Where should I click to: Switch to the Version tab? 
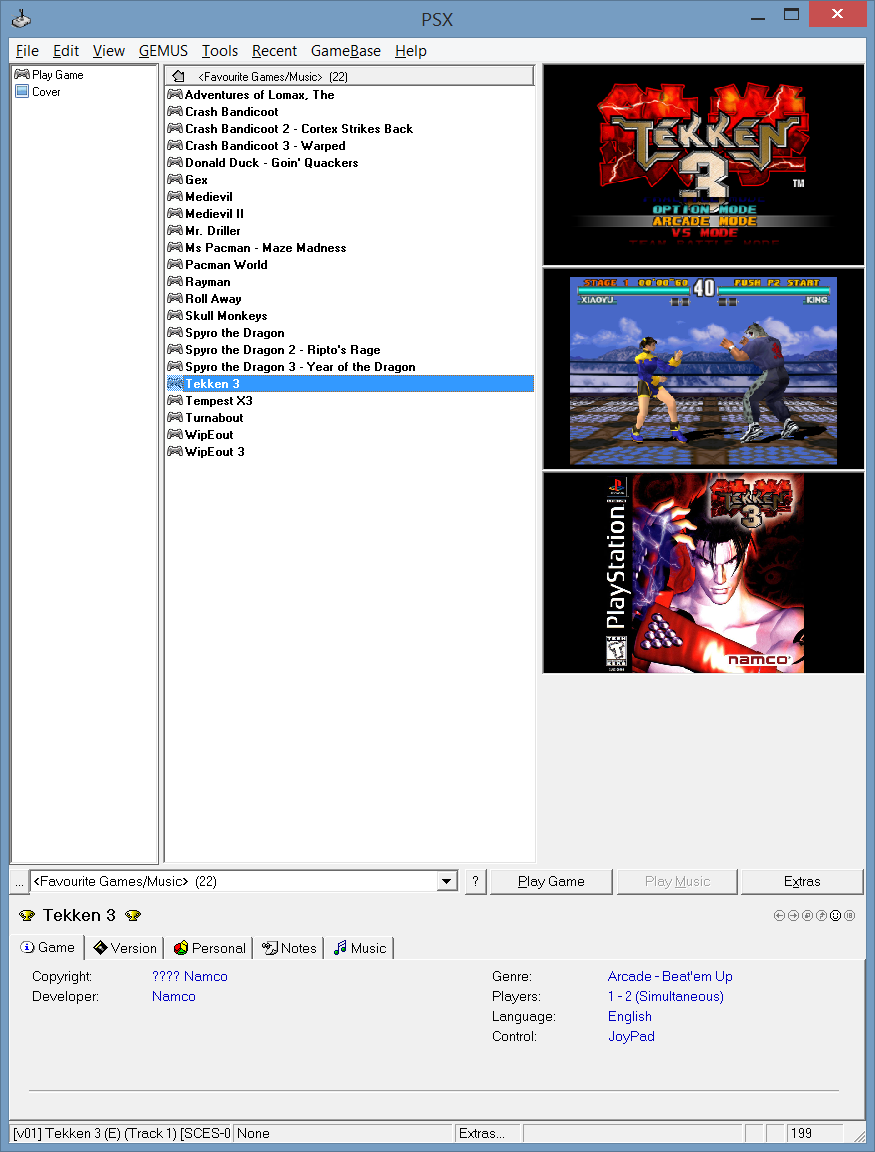125,948
